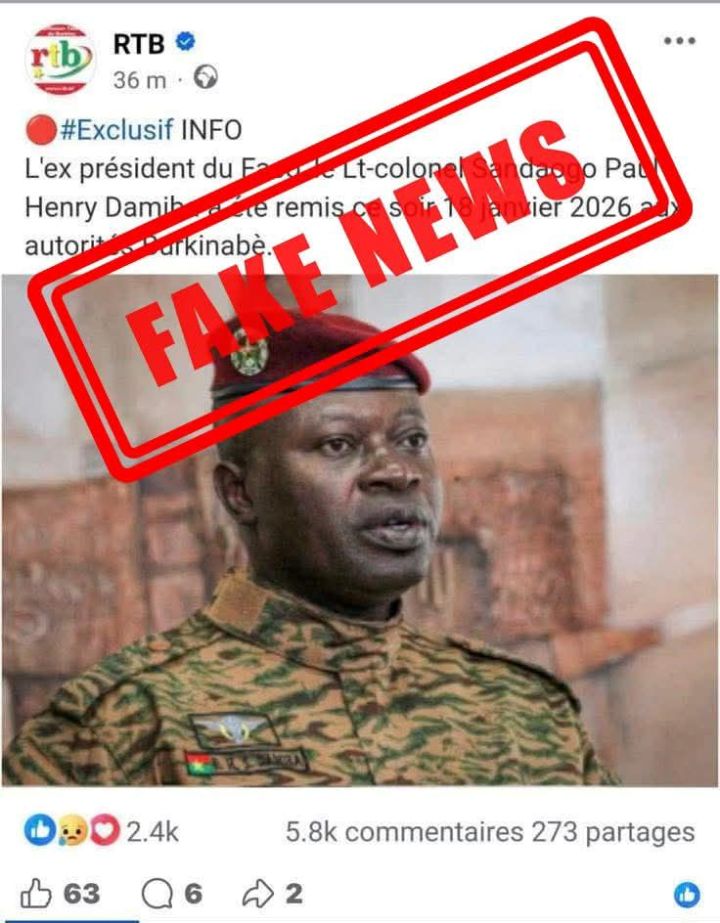Click the post text about Lt-colonel Damiba

tap(352, 208)
